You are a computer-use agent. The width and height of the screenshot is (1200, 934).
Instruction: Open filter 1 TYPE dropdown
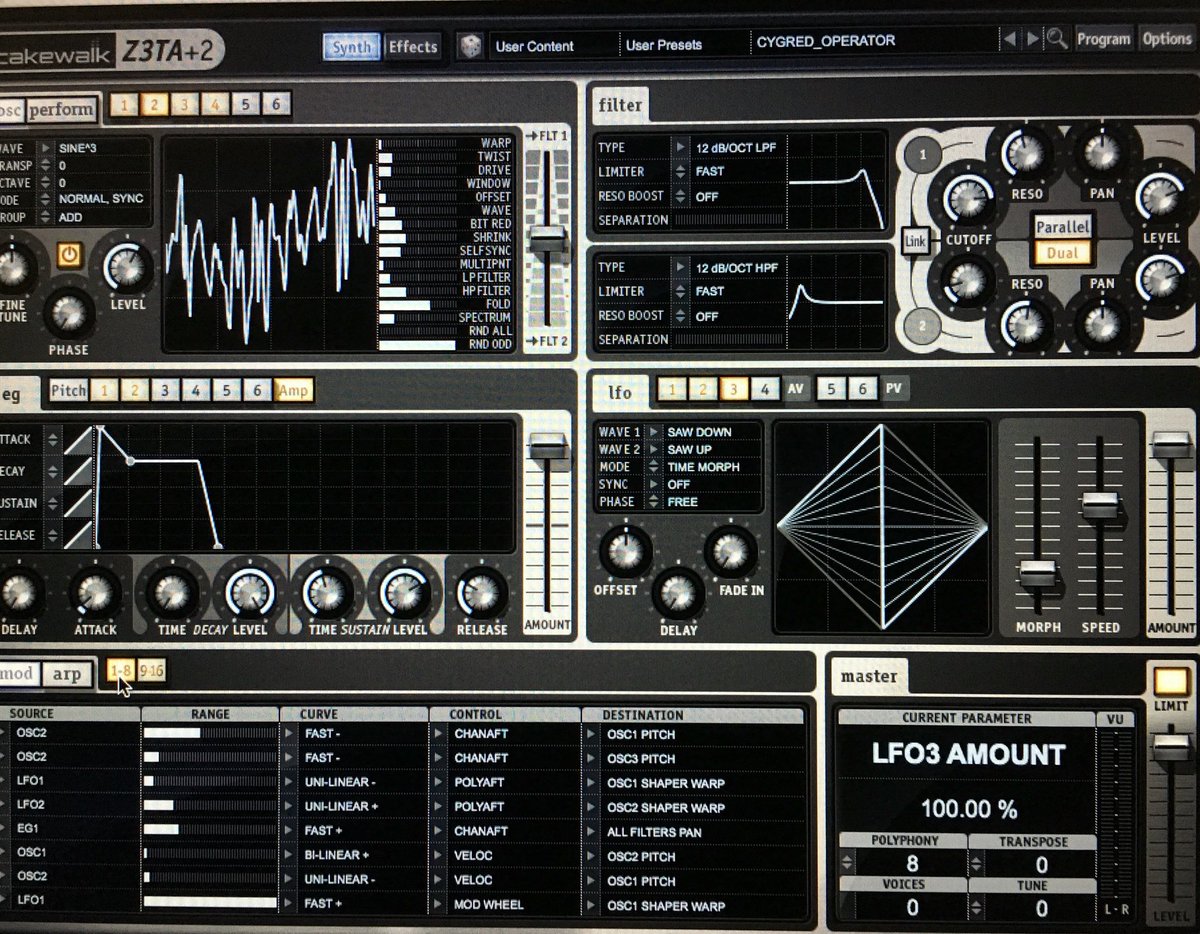point(682,147)
